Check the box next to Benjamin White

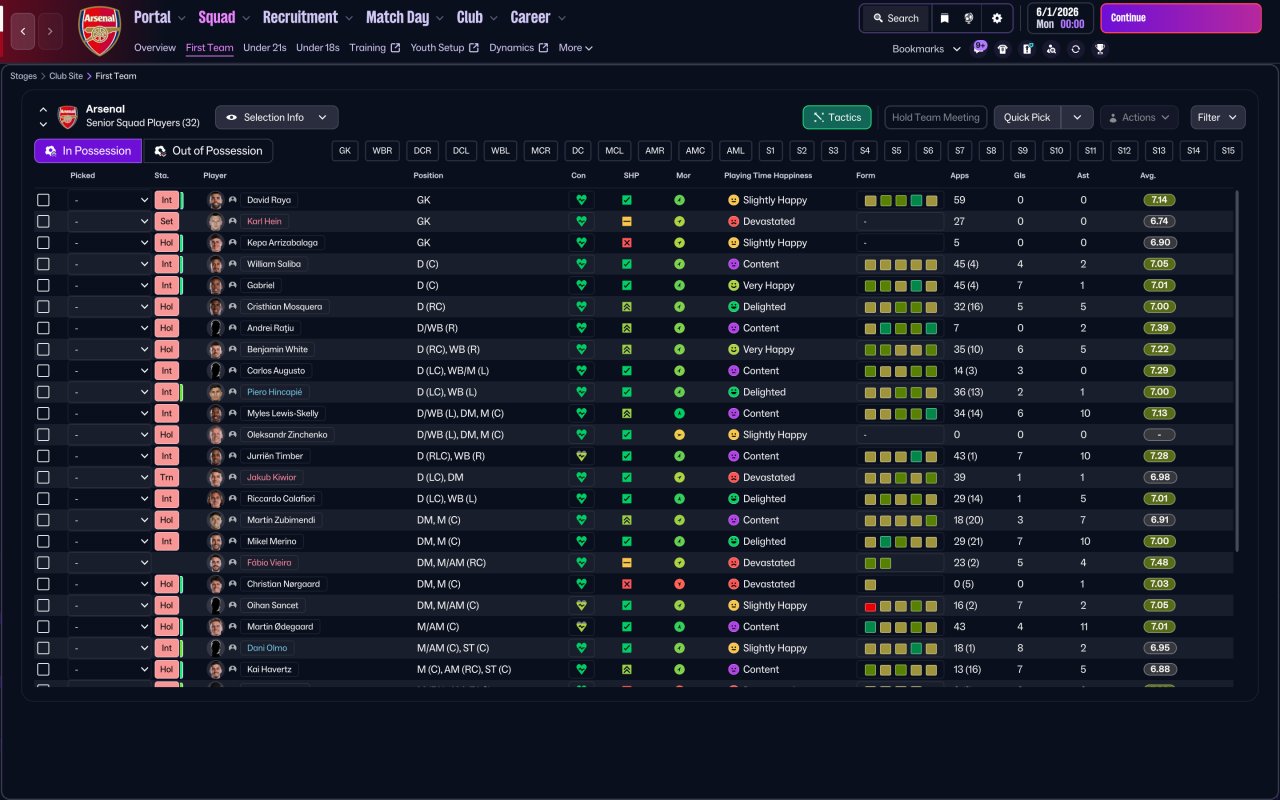click(43, 350)
